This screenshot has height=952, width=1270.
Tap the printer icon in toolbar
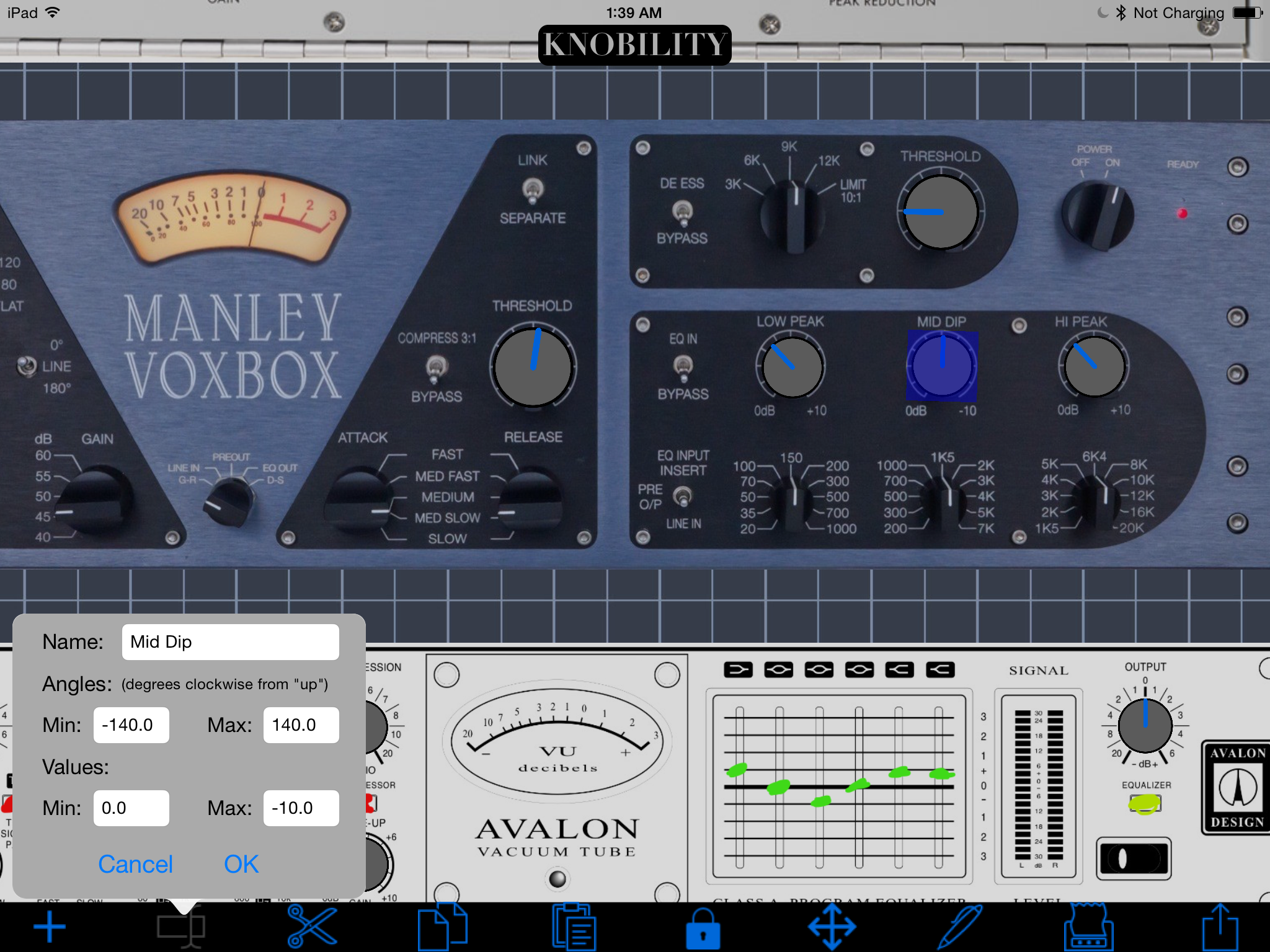coord(1089,927)
